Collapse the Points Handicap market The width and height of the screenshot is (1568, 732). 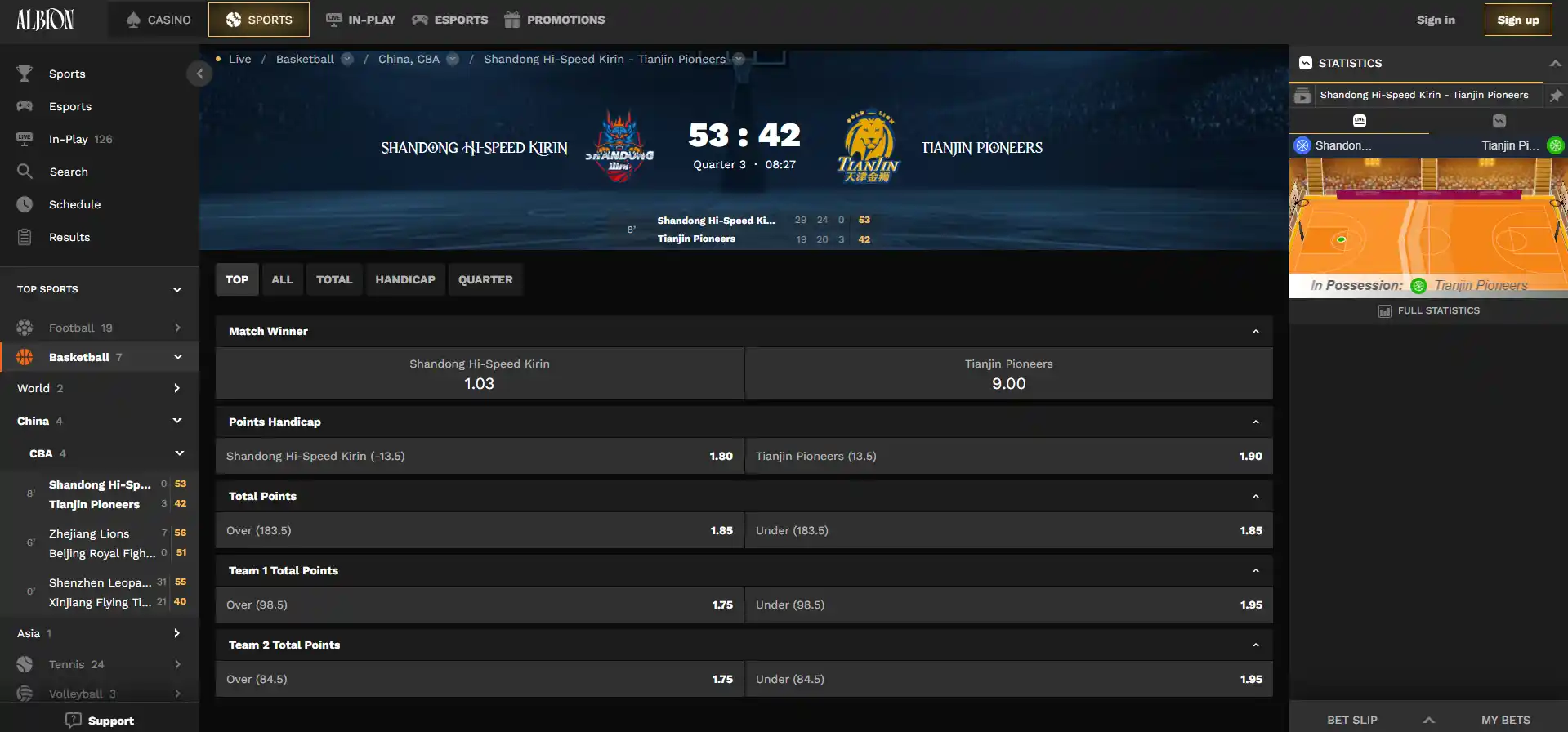click(1256, 422)
